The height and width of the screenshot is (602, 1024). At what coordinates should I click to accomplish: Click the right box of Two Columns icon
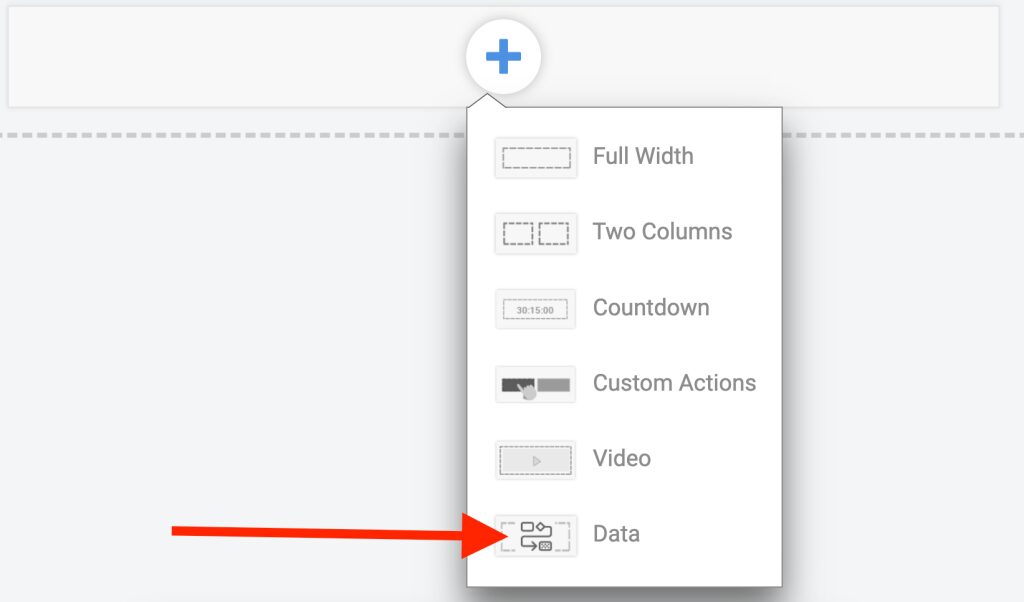pyautogui.click(x=554, y=233)
